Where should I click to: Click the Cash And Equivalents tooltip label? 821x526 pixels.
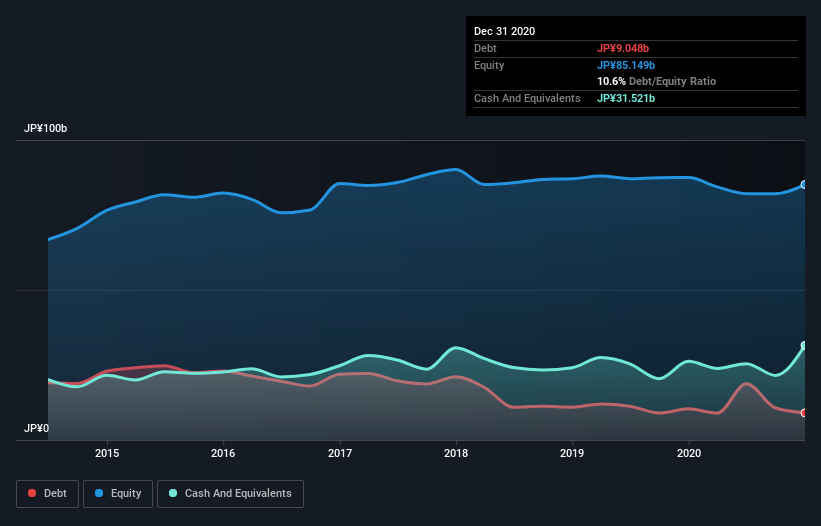[527, 98]
